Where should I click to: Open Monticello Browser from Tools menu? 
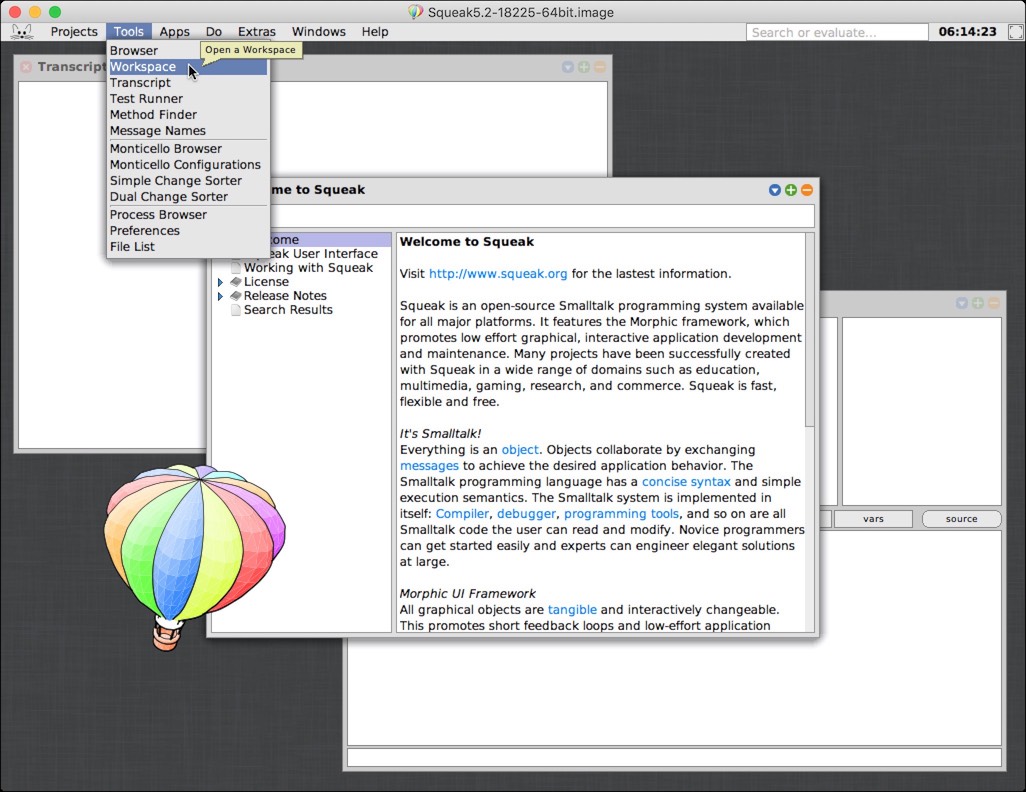(x=188, y=149)
